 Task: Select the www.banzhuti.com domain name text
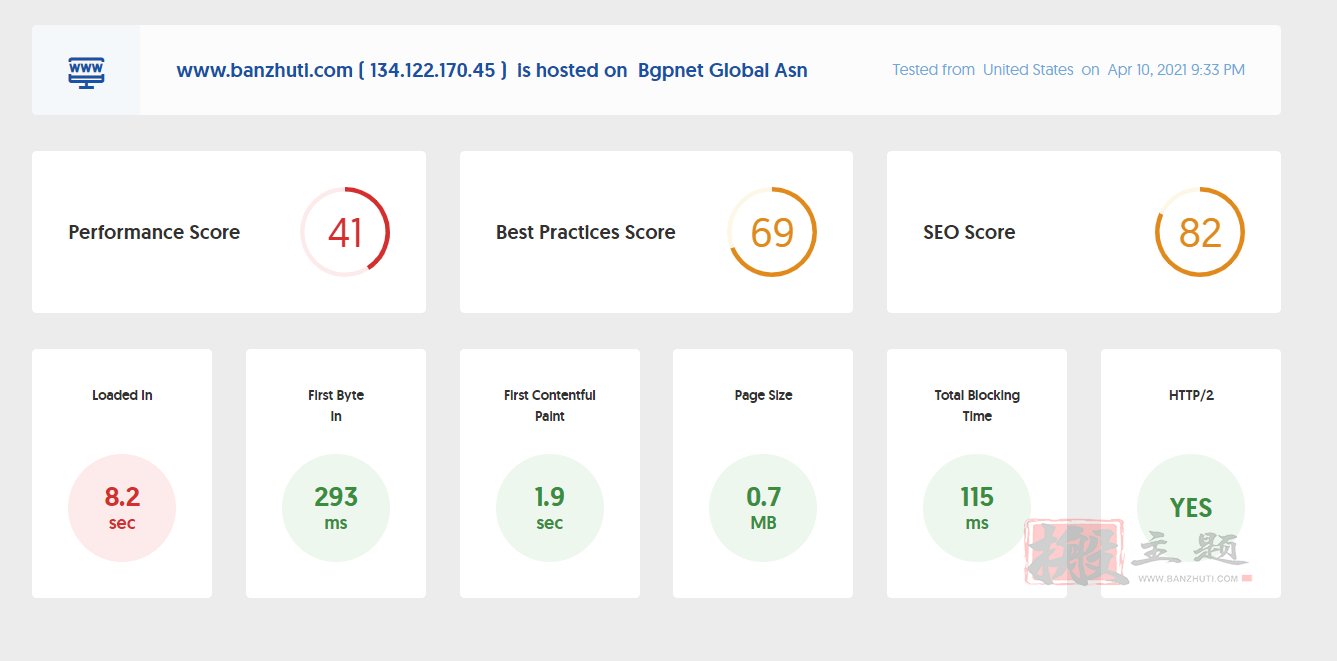point(264,70)
